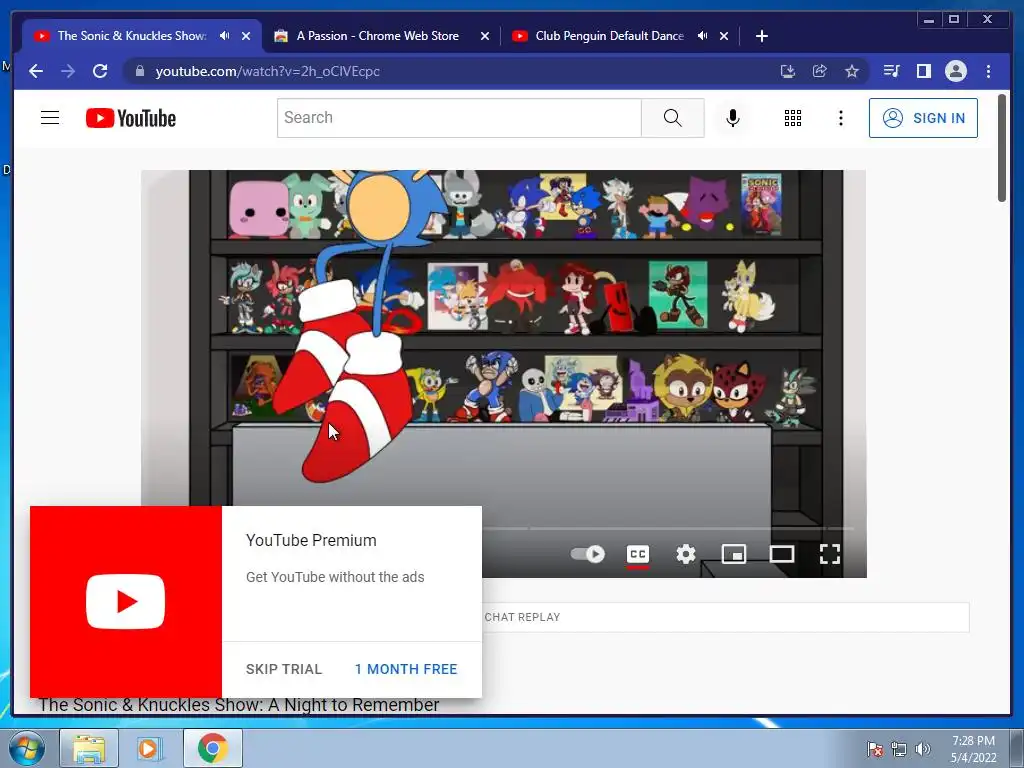
Task: Open Chrome side panel icon
Action: tap(923, 71)
